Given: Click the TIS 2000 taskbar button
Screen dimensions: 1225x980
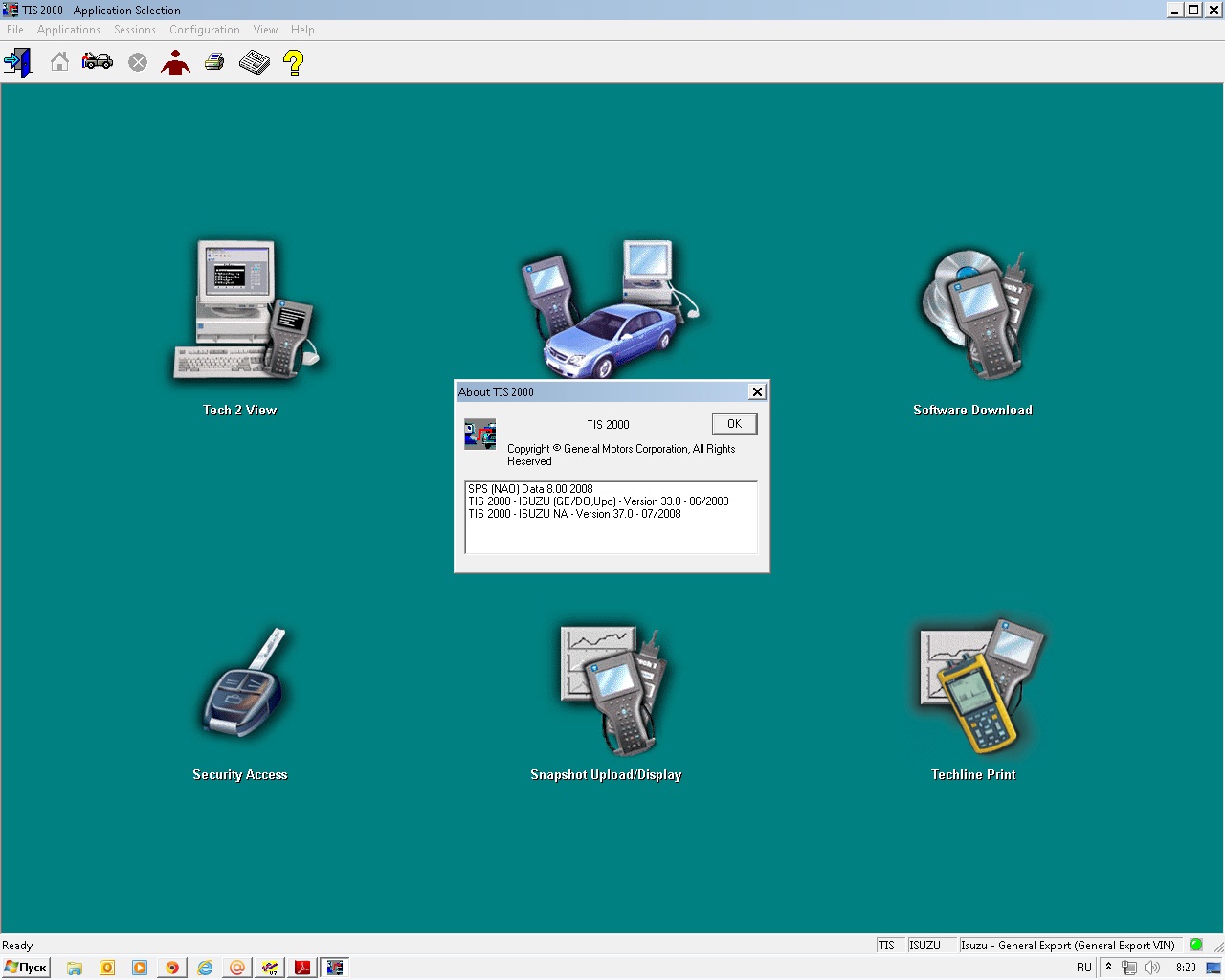Looking at the screenshot, I should click(x=334, y=968).
